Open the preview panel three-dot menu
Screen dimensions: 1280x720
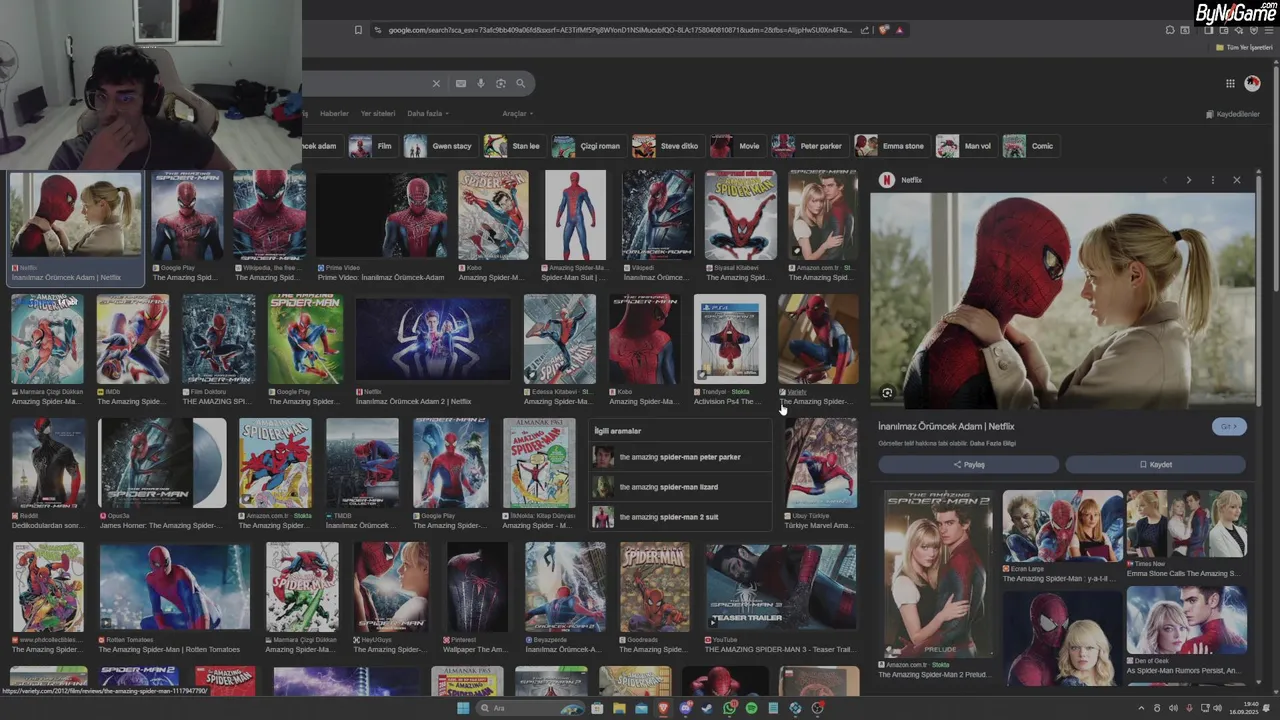1212,180
